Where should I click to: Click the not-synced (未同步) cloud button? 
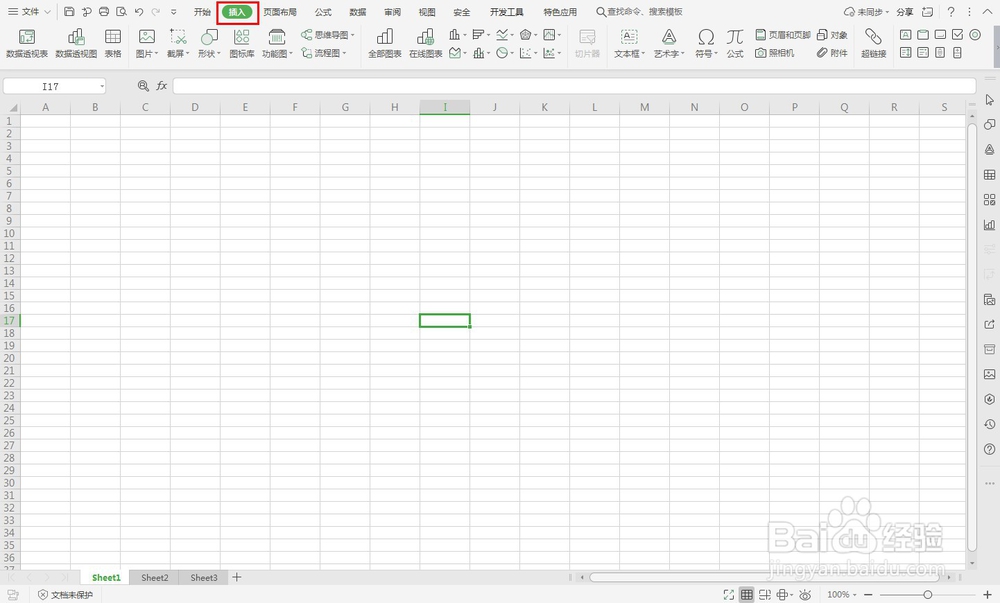[866, 12]
